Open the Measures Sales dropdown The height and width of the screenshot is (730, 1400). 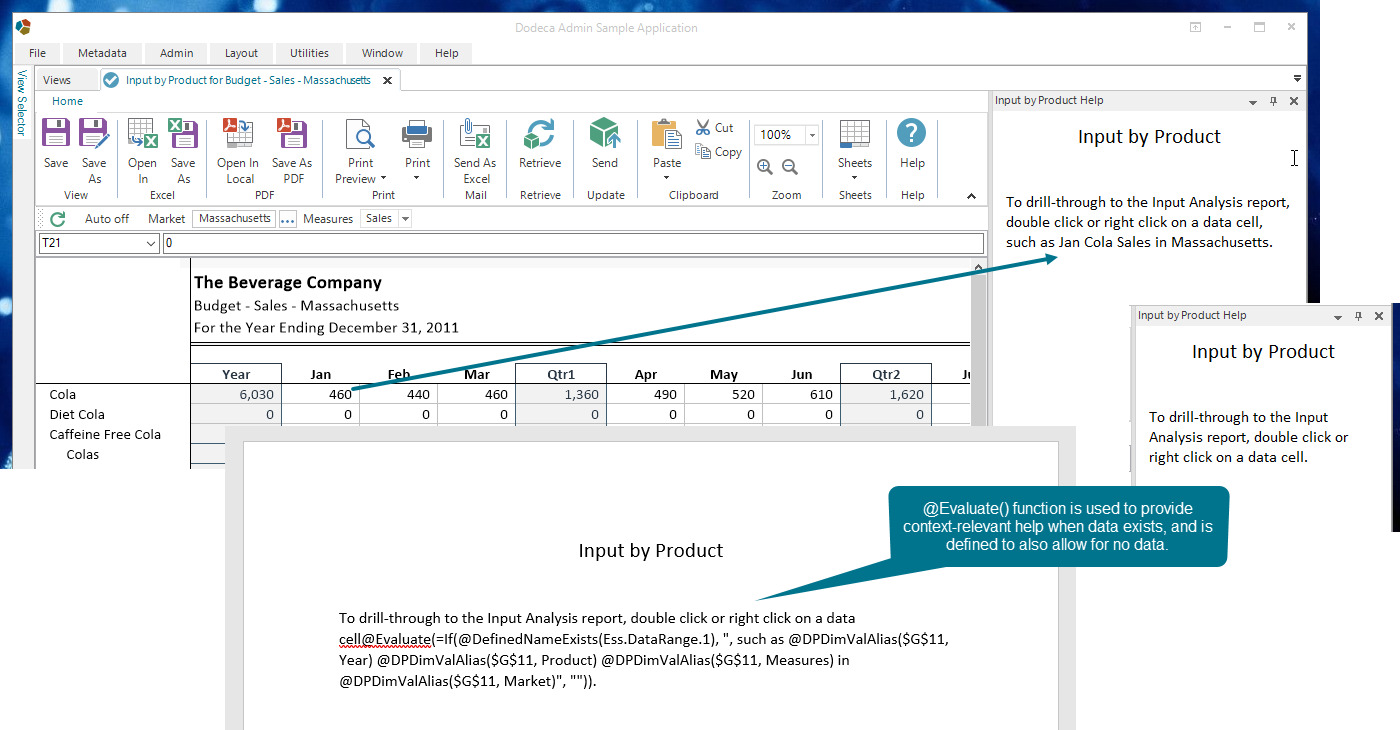(x=405, y=219)
